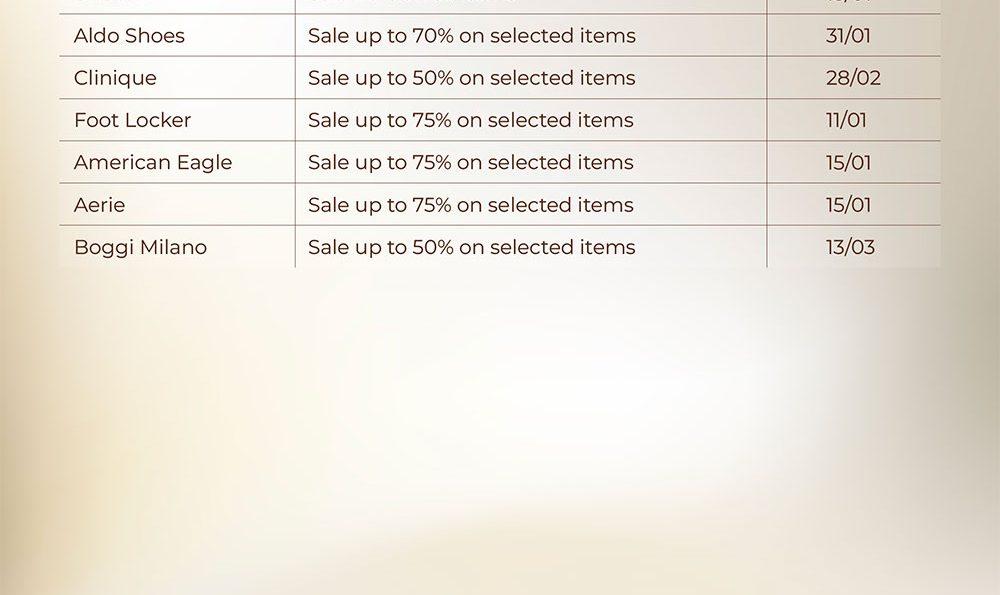1000x595 pixels.
Task: Click the Aldo Shoes store name
Action: click(129, 36)
